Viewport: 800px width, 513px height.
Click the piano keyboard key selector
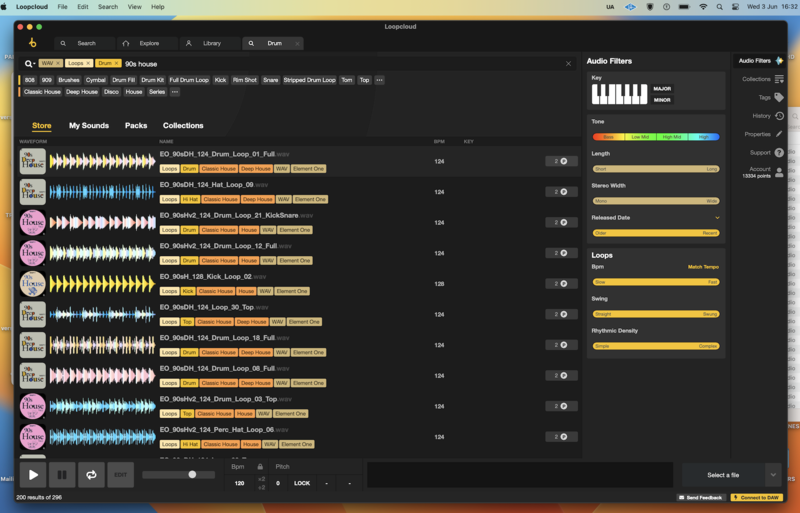619,94
